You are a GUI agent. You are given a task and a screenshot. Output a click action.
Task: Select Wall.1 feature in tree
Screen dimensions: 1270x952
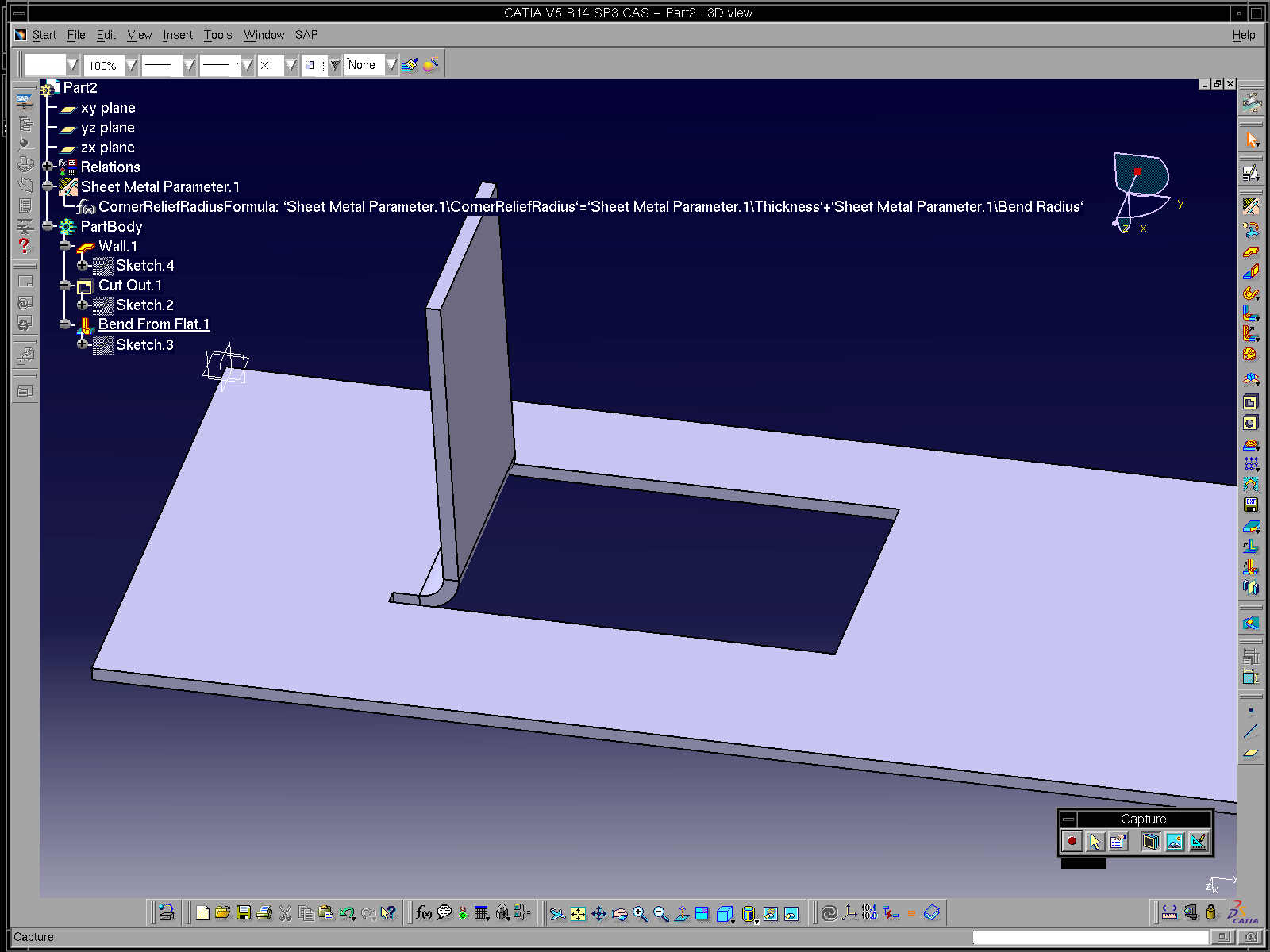coord(118,246)
